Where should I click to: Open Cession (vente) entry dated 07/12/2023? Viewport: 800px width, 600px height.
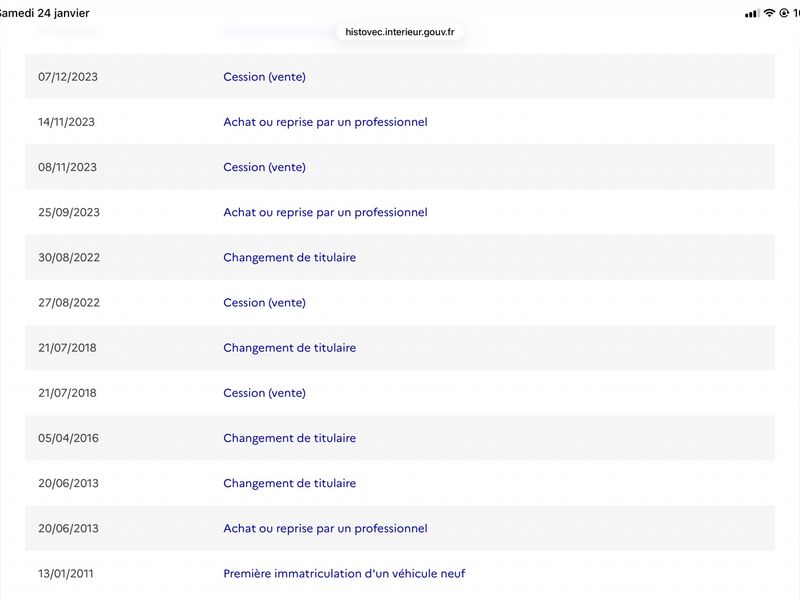(x=264, y=77)
